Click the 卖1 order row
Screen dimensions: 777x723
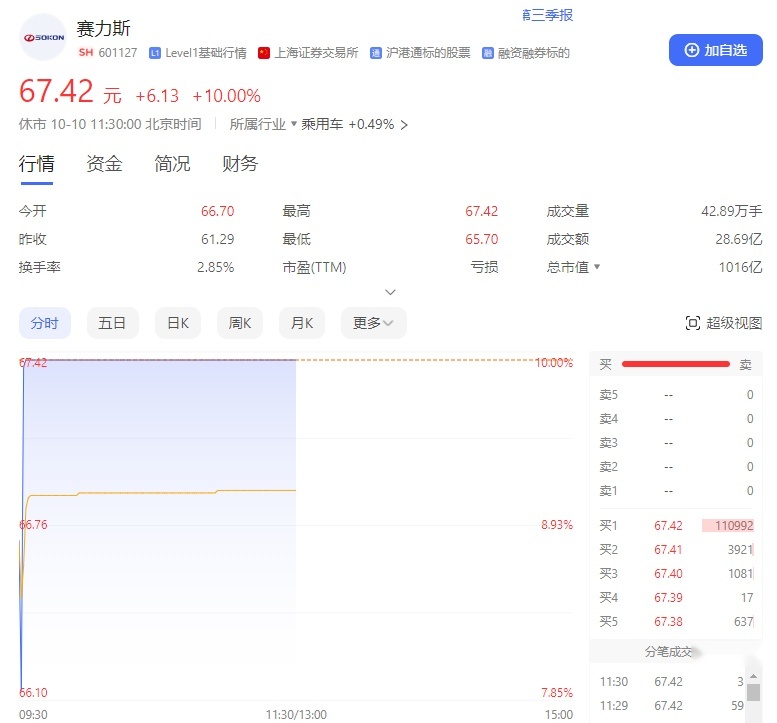coord(676,491)
